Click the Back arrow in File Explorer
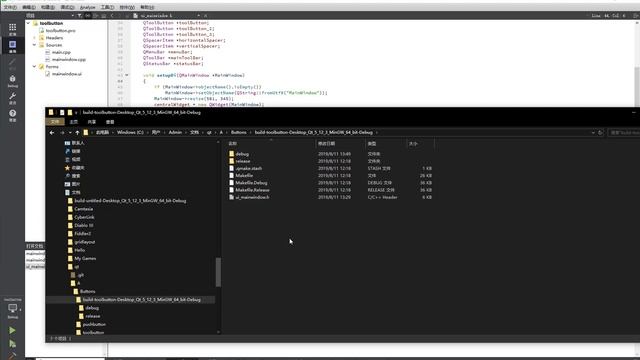Viewport: 640px width, 360px height. tap(52, 133)
